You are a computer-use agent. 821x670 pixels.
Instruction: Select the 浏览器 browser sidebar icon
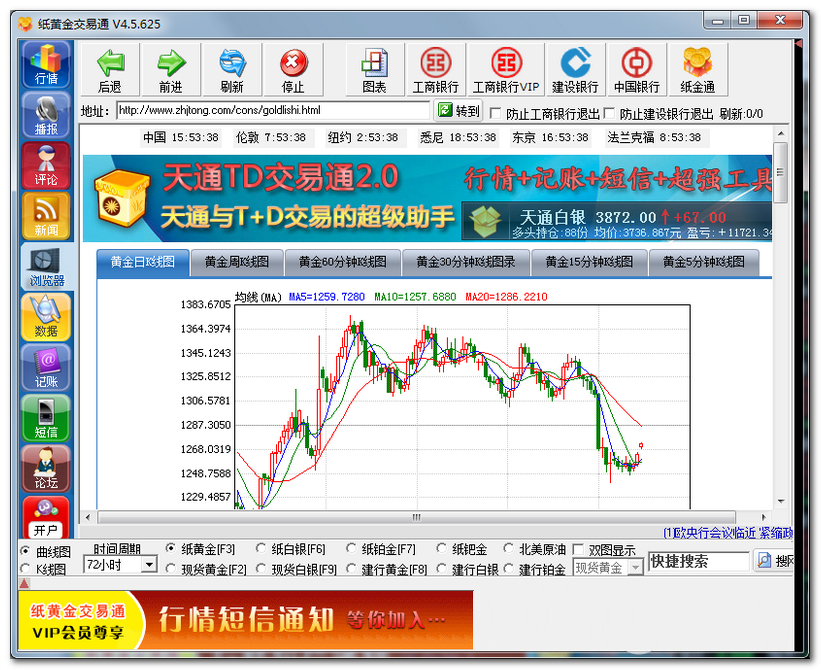click(46, 266)
